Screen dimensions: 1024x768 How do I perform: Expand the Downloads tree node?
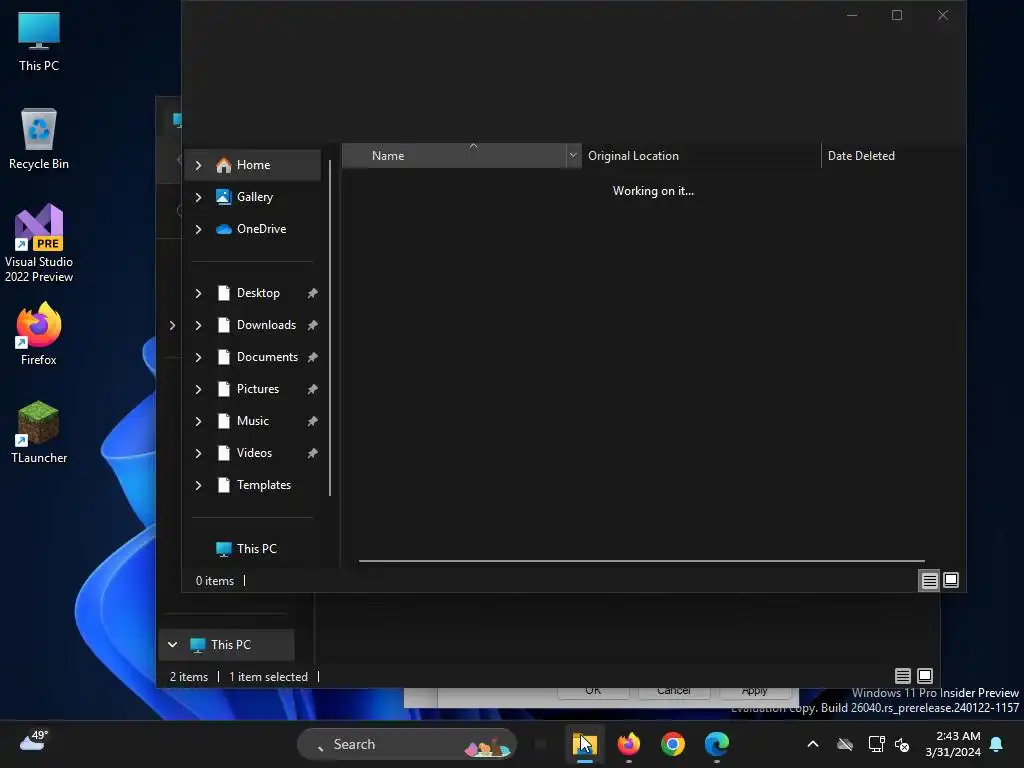point(199,325)
